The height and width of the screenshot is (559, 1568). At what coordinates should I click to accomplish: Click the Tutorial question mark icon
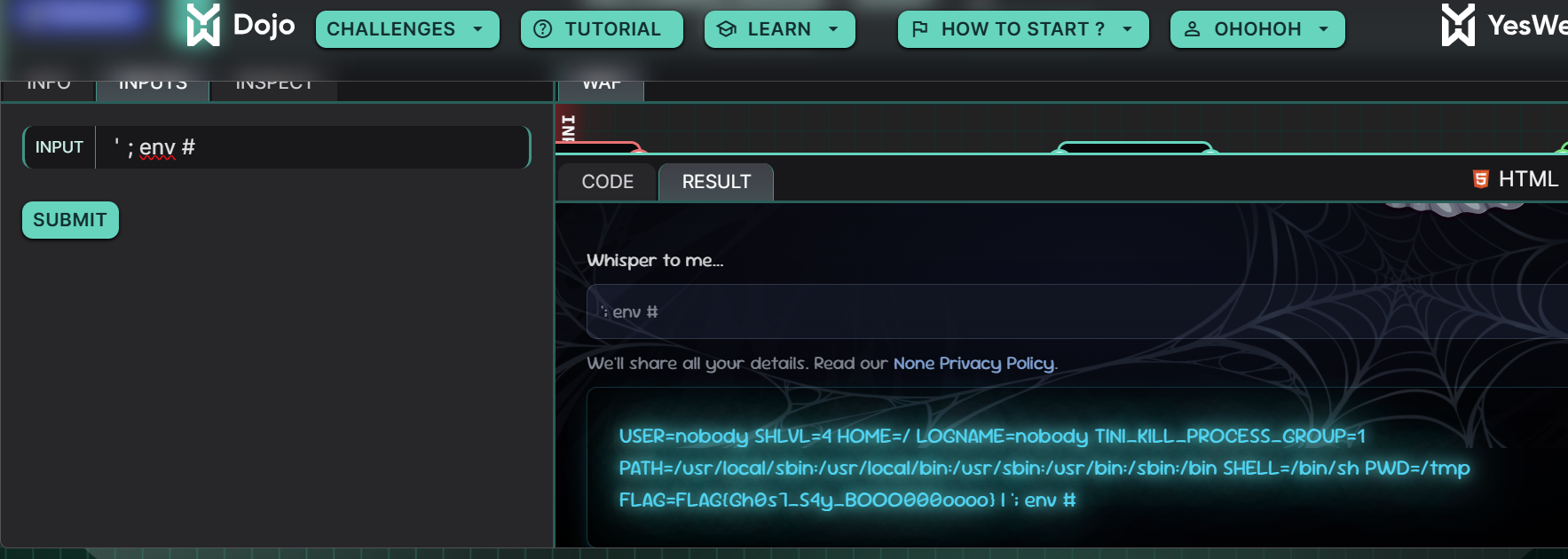(x=542, y=29)
